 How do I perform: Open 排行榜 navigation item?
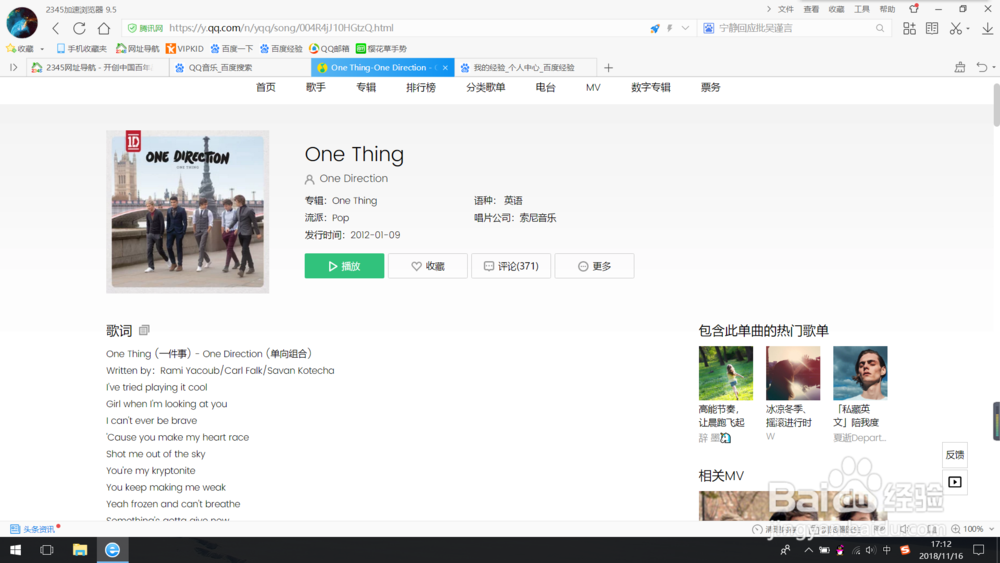tap(421, 87)
